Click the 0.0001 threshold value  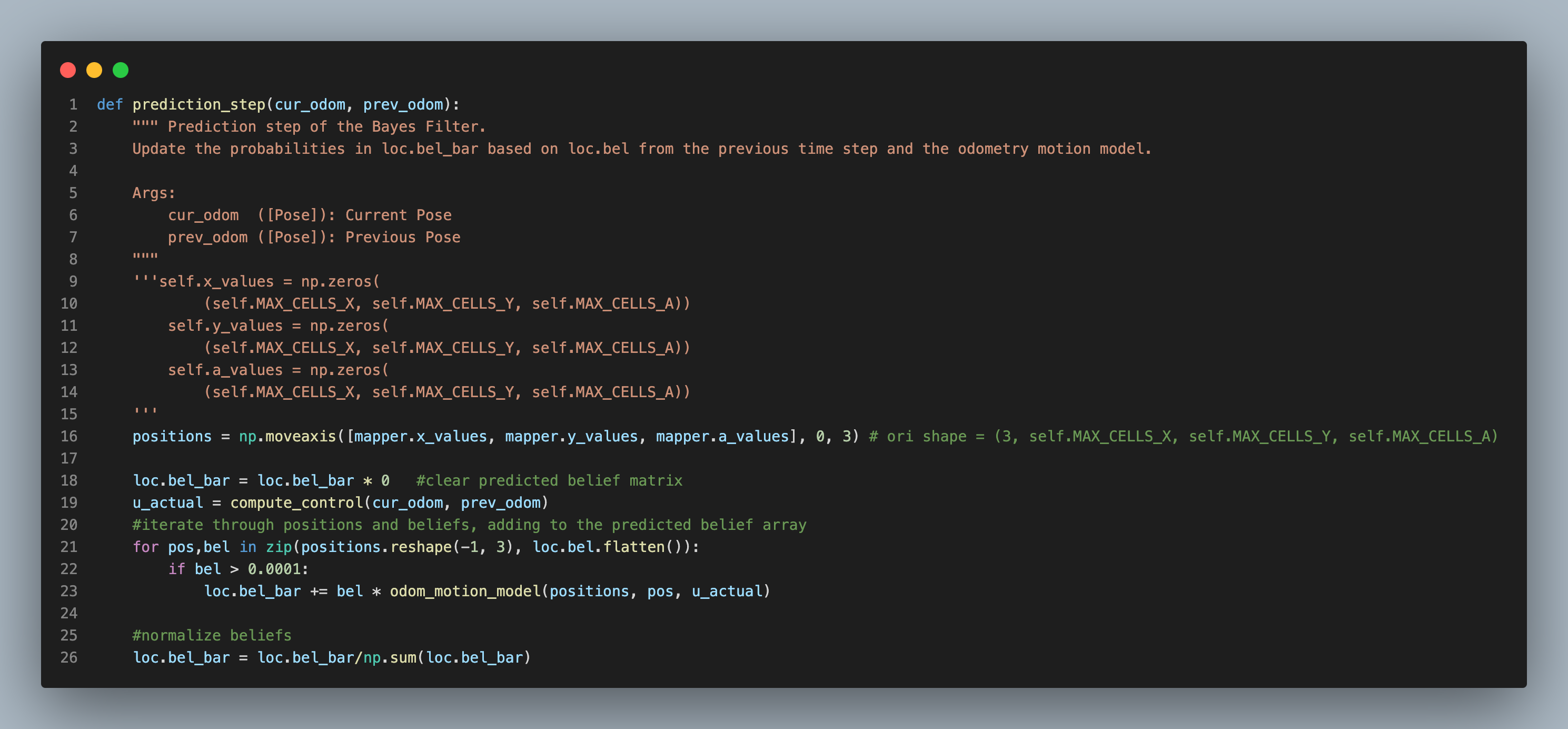[x=274, y=569]
